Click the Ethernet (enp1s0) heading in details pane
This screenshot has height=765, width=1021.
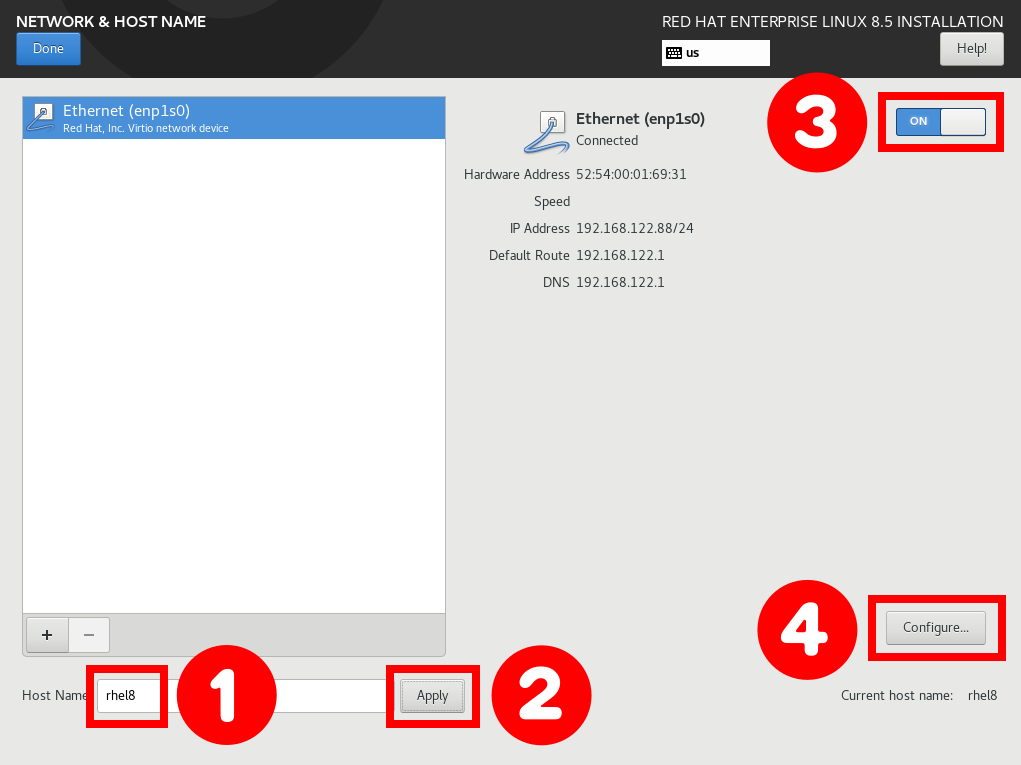coord(640,119)
